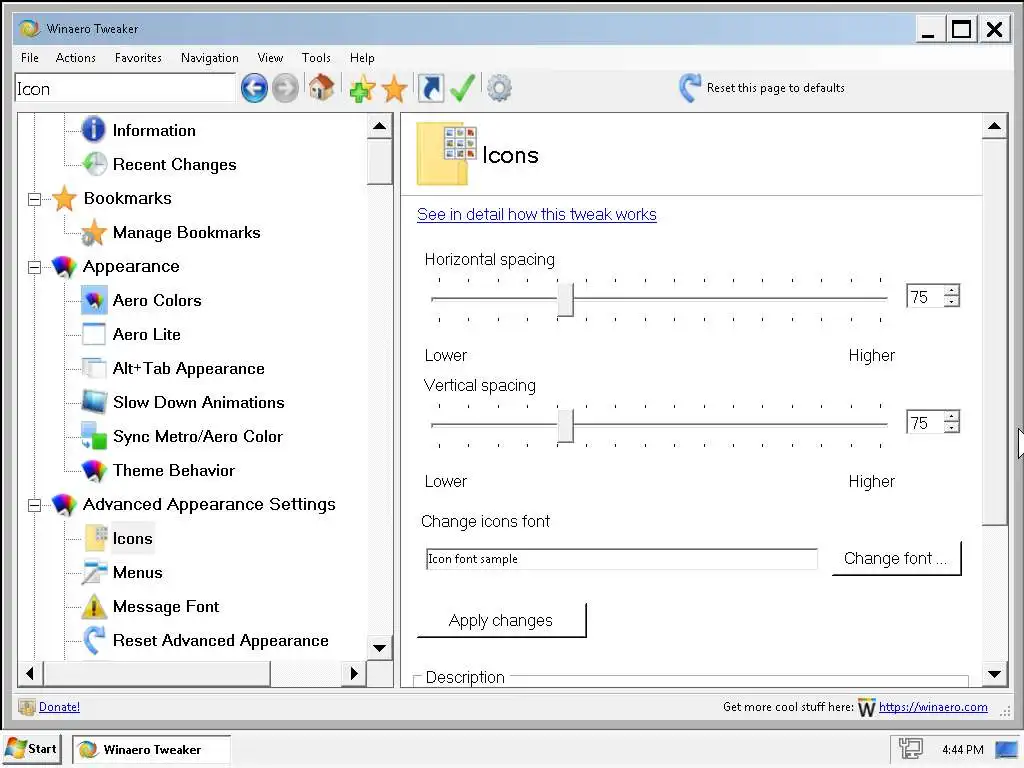The width and height of the screenshot is (1024, 768).
Task: Add this page to bookmarks (star with plus)
Action: 362,88
